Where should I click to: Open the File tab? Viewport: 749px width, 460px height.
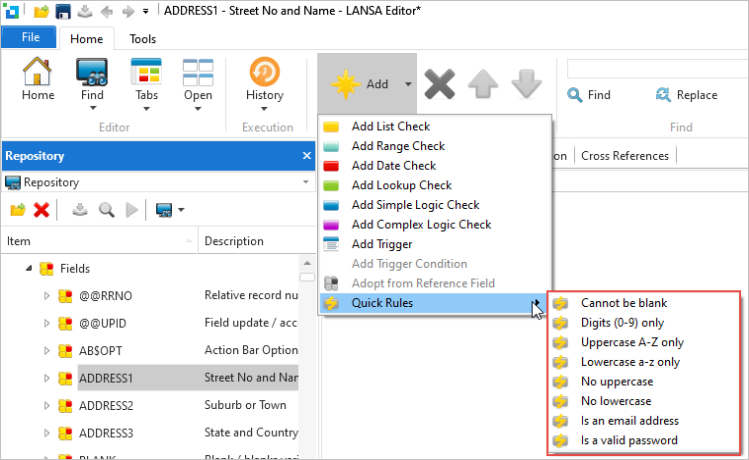[30, 37]
